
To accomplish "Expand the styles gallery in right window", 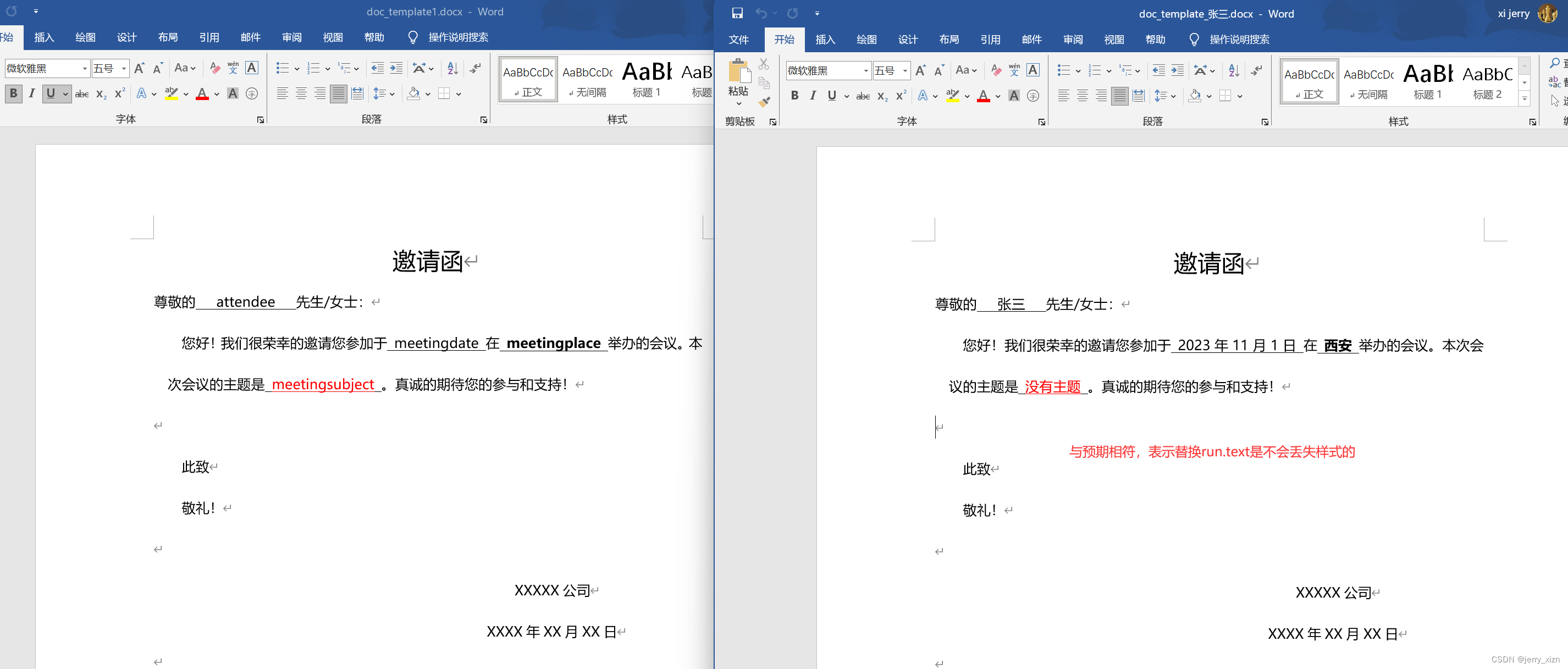I will (x=1524, y=98).
